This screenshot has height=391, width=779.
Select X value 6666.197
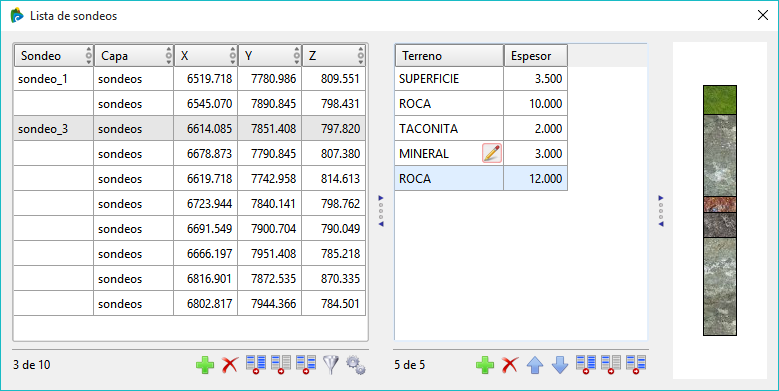click(x=206, y=254)
